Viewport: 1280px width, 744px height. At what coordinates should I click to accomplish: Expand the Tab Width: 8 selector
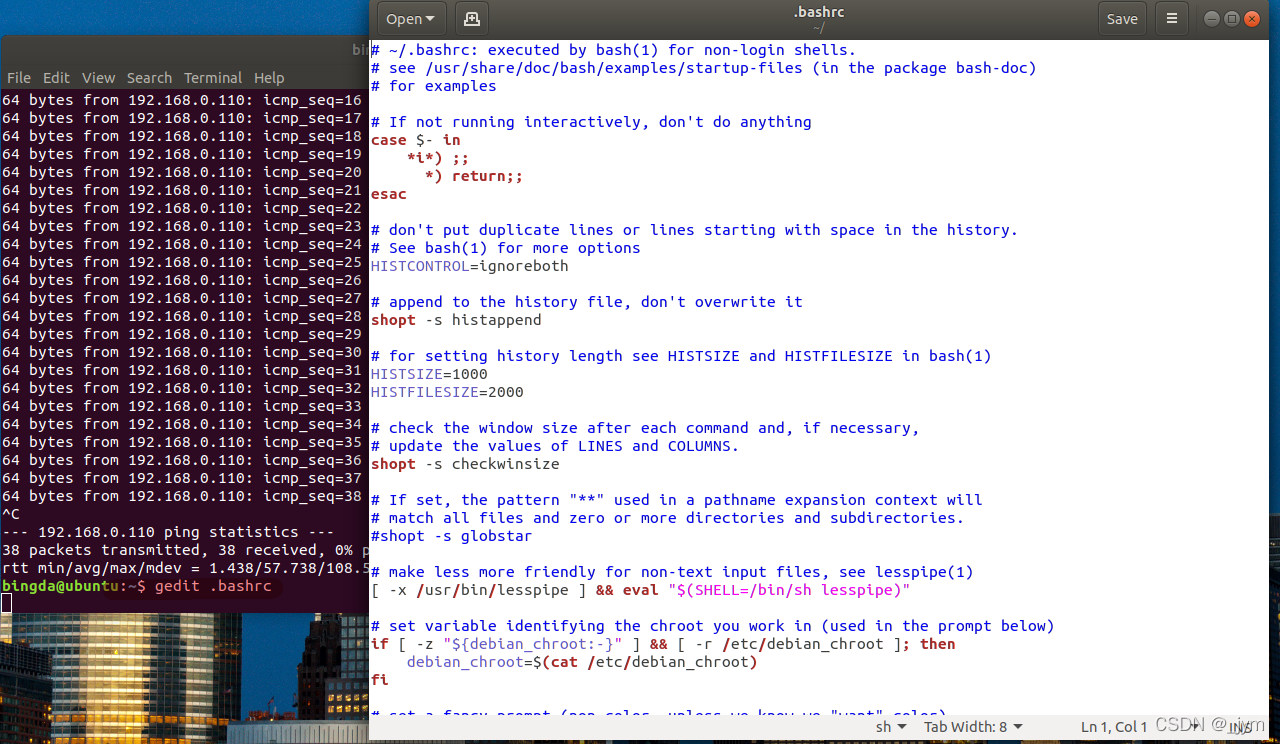click(973, 727)
